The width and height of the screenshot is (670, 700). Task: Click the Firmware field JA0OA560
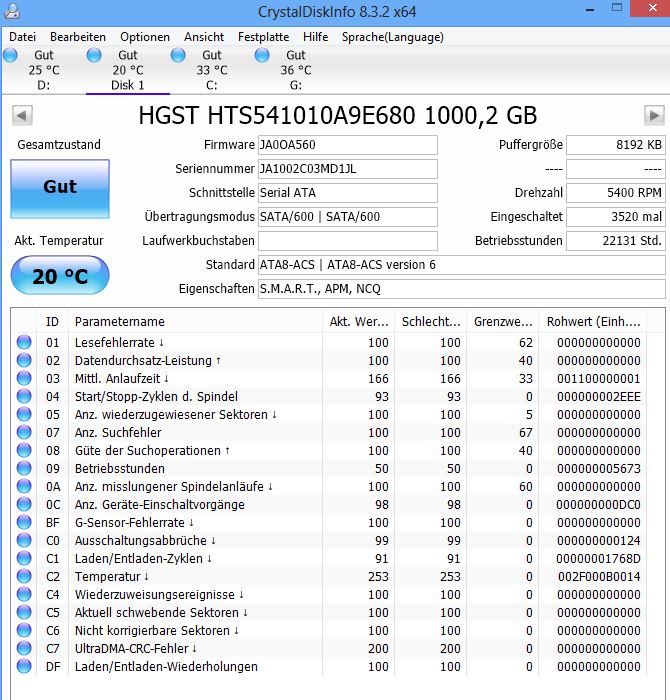click(x=348, y=145)
